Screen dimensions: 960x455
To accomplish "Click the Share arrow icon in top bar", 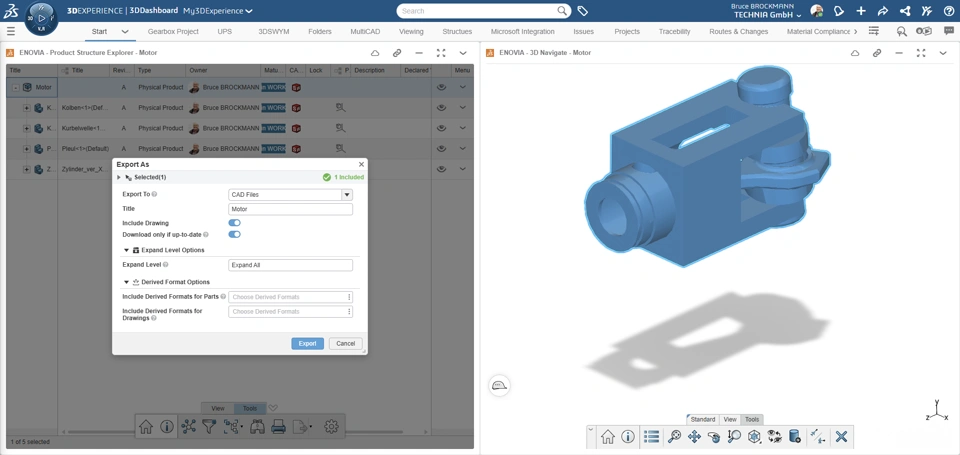I will pyautogui.click(x=882, y=11).
